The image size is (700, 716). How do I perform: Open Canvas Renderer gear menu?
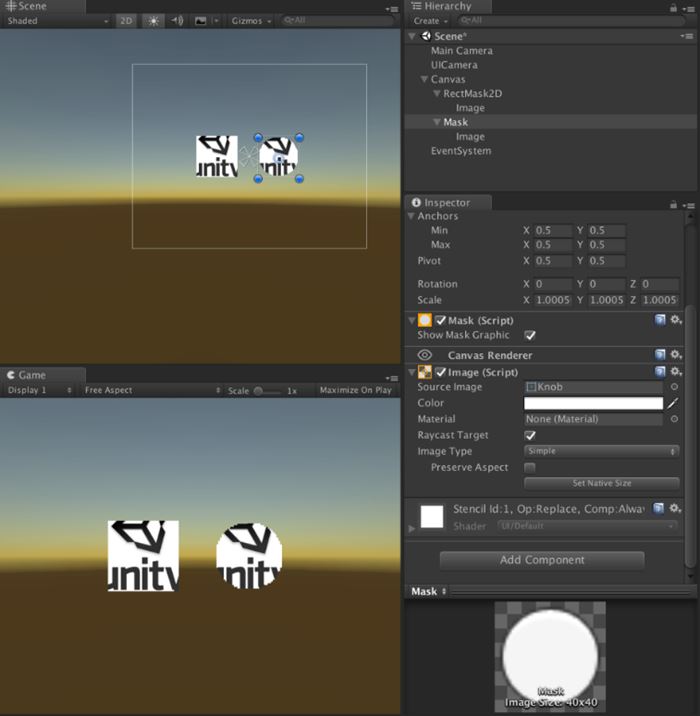coord(676,355)
